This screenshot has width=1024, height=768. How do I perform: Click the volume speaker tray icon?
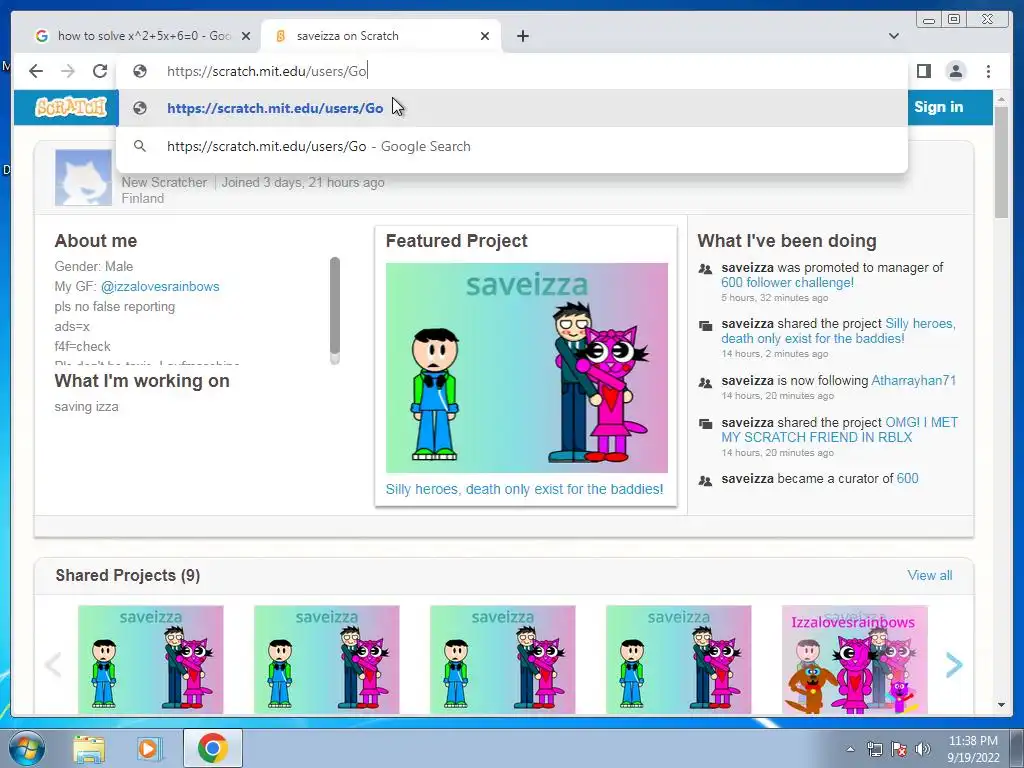(923, 749)
